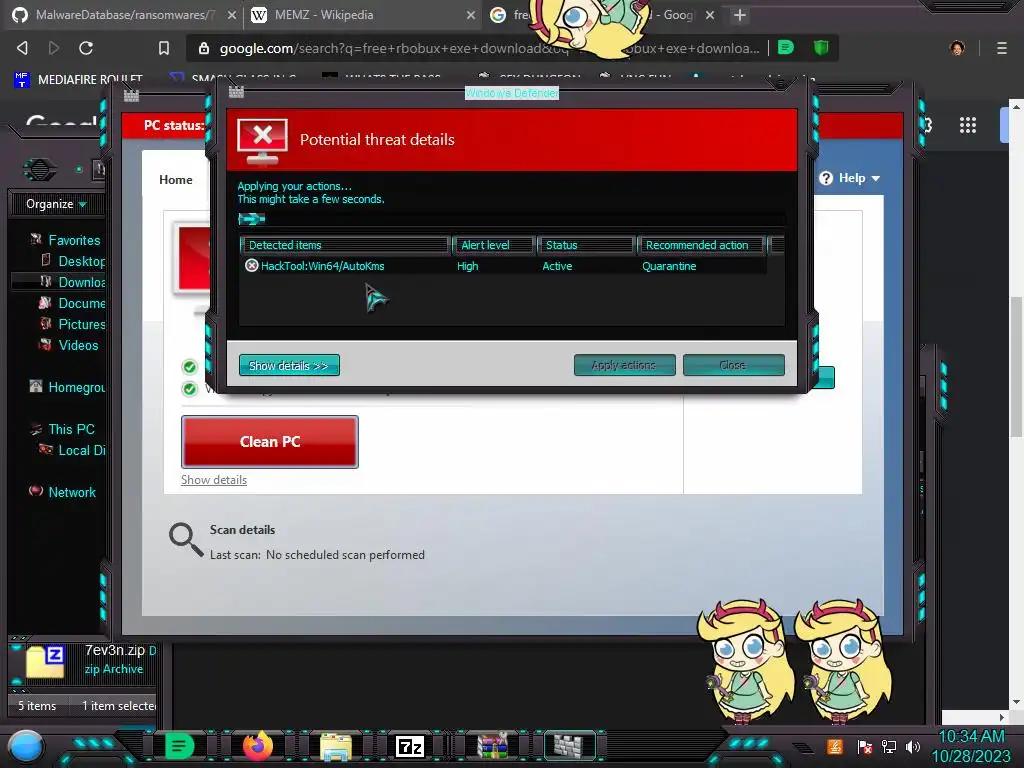This screenshot has height=768, width=1024.
Task: Sort by Detected items column
Action: pyautogui.click(x=345, y=245)
